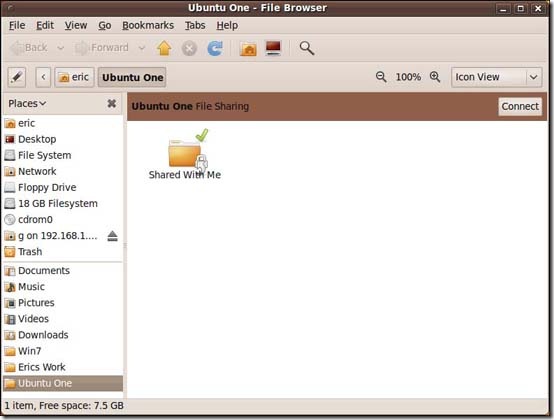Open cdrom0 in sidebar

coord(63,219)
